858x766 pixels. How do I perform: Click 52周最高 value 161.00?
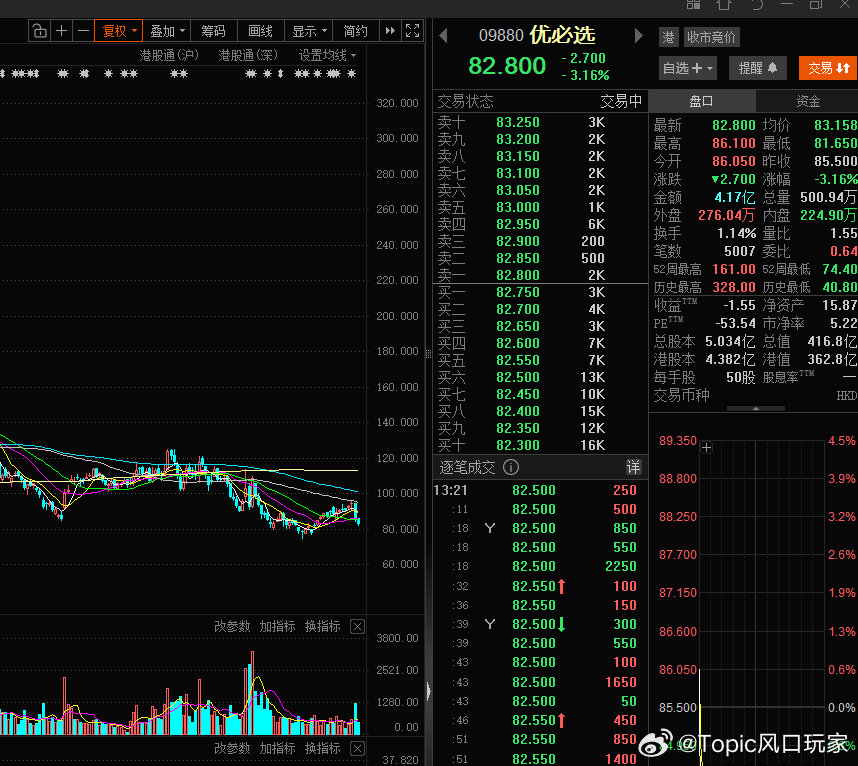733,269
